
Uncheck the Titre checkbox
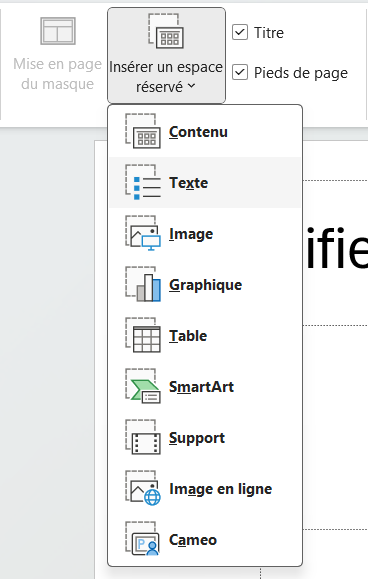tap(240, 32)
